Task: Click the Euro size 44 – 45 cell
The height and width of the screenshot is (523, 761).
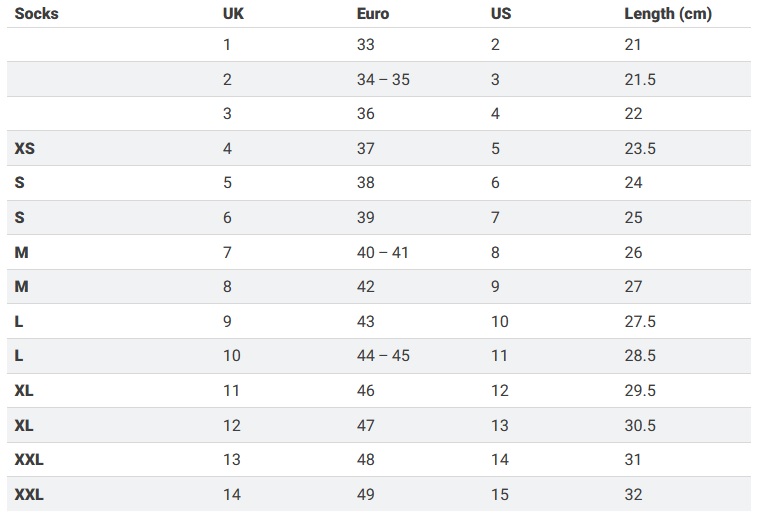Action: point(383,356)
